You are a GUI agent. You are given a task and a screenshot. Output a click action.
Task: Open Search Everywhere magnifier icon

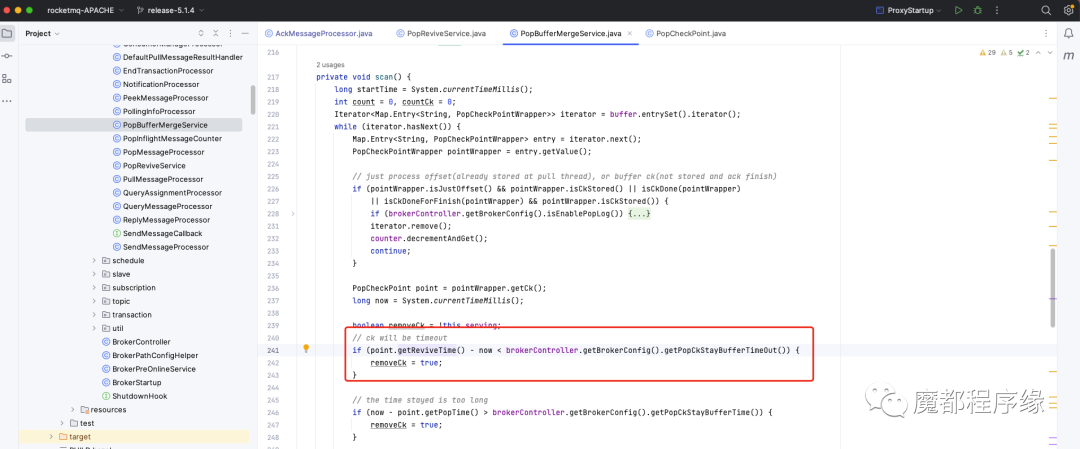click(1046, 10)
